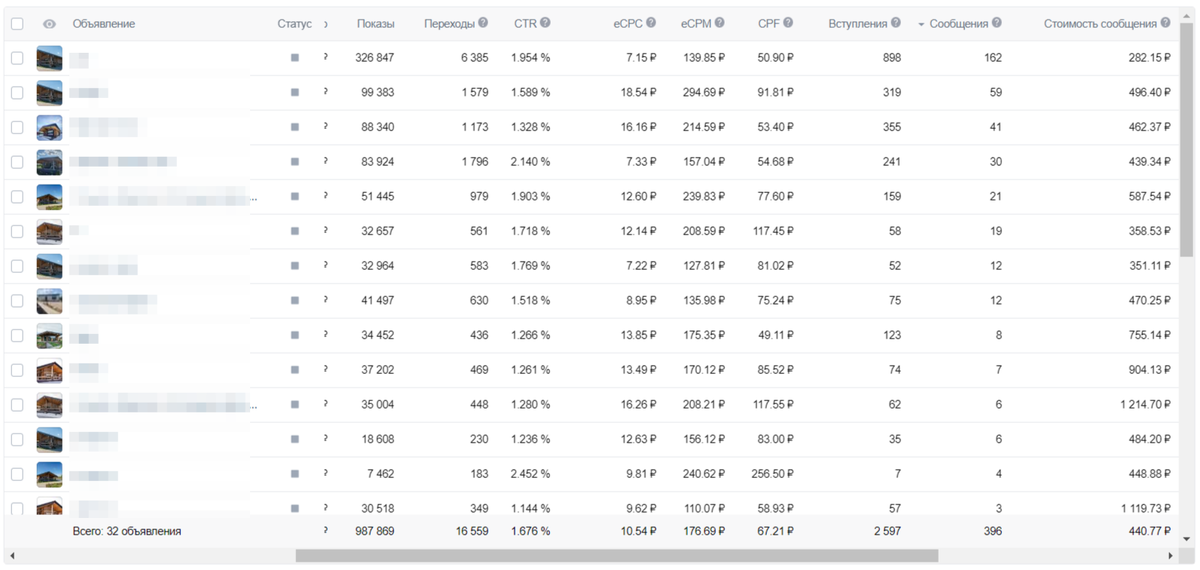
Task: Sort by the Объявление column header
Action: click(x=104, y=24)
